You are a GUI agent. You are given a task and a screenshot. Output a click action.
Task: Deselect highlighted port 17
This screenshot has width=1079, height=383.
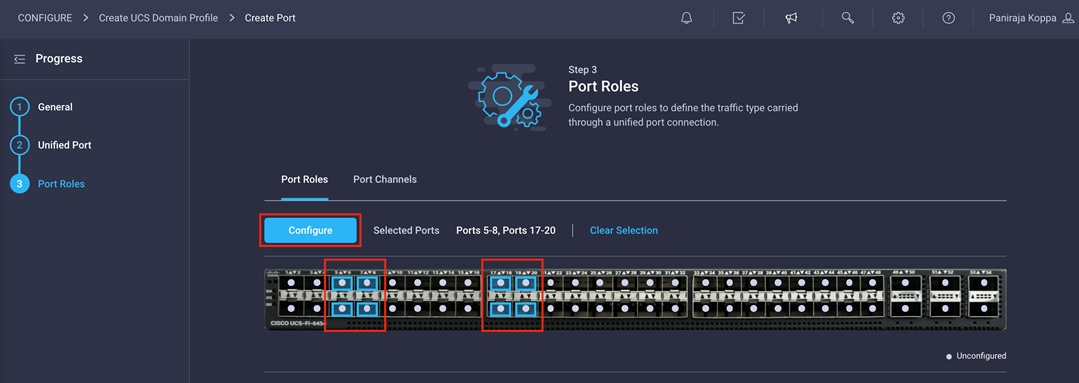click(x=500, y=283)
